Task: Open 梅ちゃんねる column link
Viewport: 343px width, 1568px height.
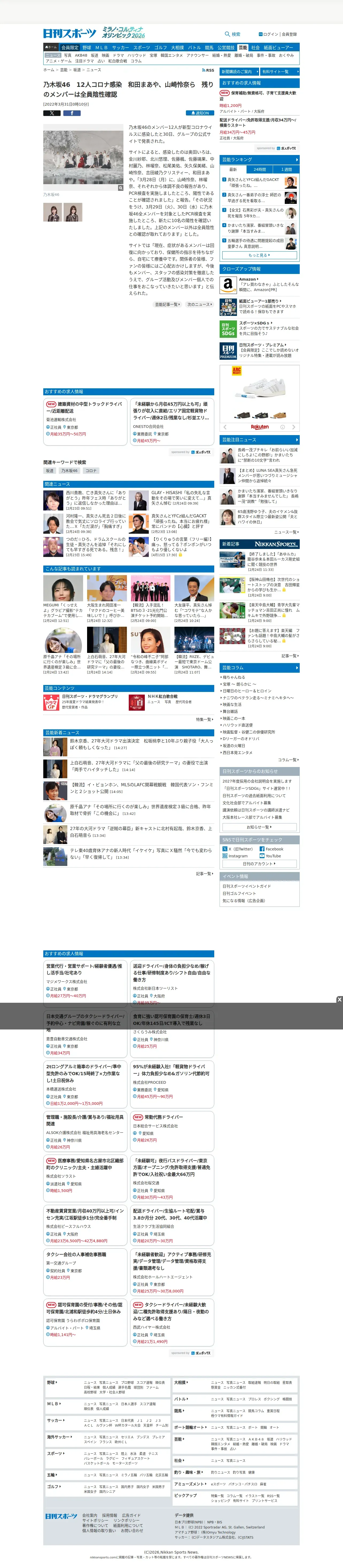Action: [x=234, y=677]
